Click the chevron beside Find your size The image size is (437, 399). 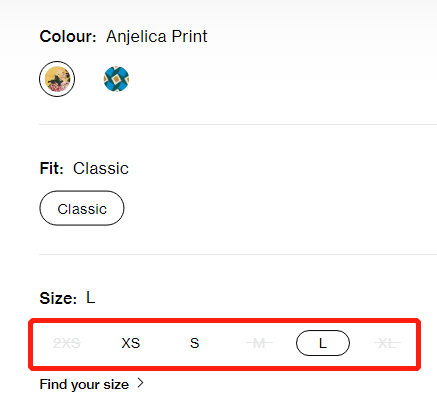(141, 383)
